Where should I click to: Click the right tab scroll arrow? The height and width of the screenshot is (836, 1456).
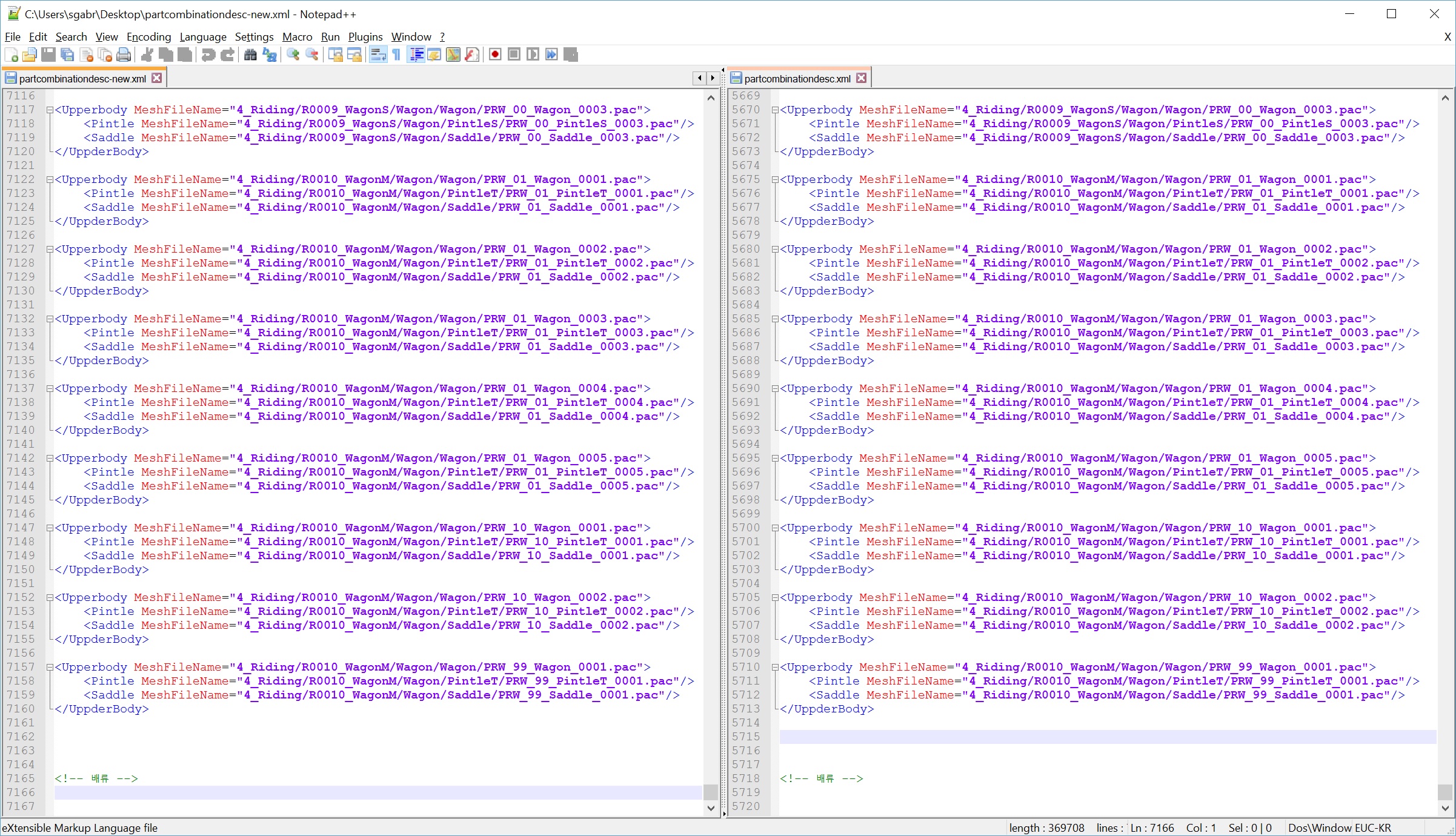coord(713,78)
